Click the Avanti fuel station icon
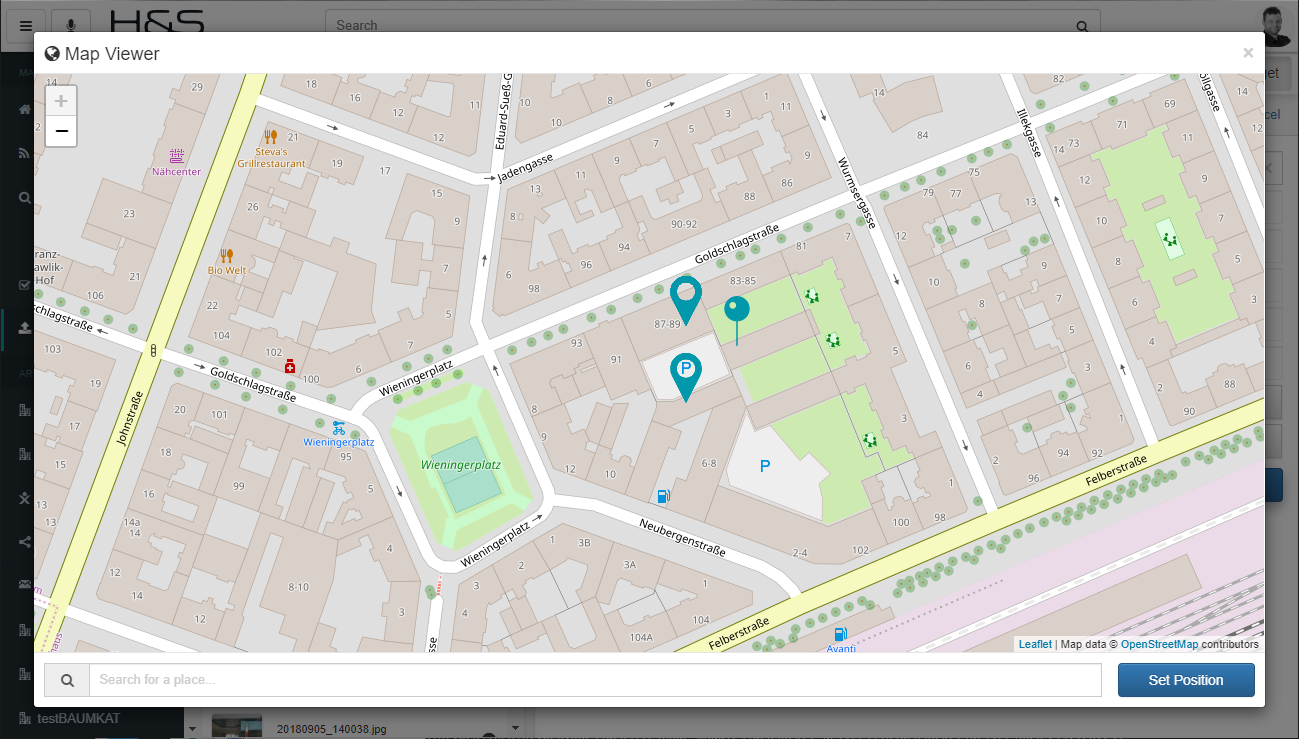Screen dimensions: 1299x739 pos(840,634)
